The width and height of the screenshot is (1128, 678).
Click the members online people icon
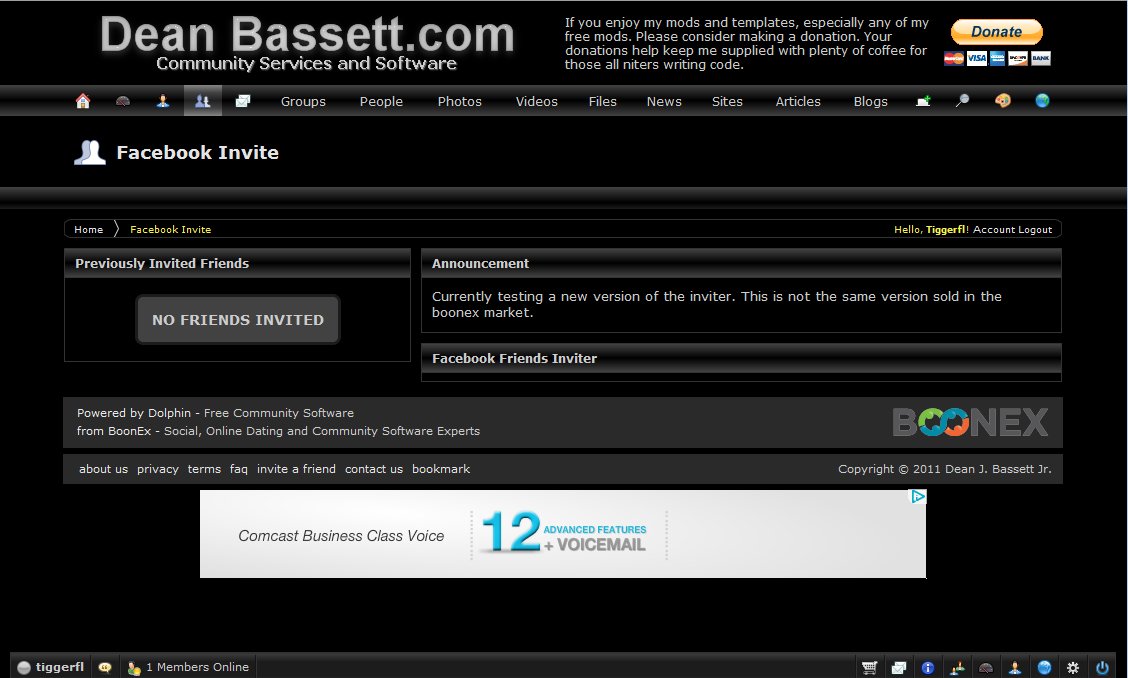click(134, 667)
